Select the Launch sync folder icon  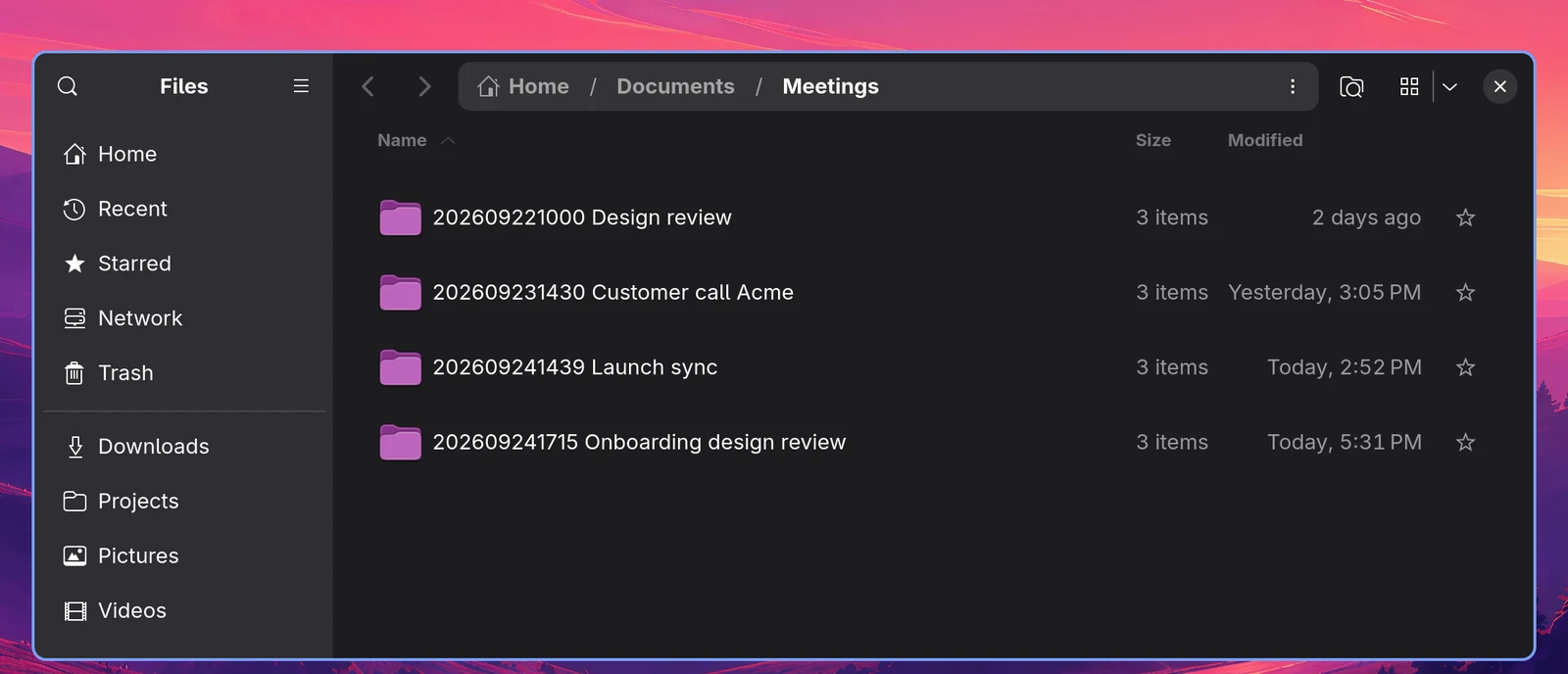[x=400, y=367]
